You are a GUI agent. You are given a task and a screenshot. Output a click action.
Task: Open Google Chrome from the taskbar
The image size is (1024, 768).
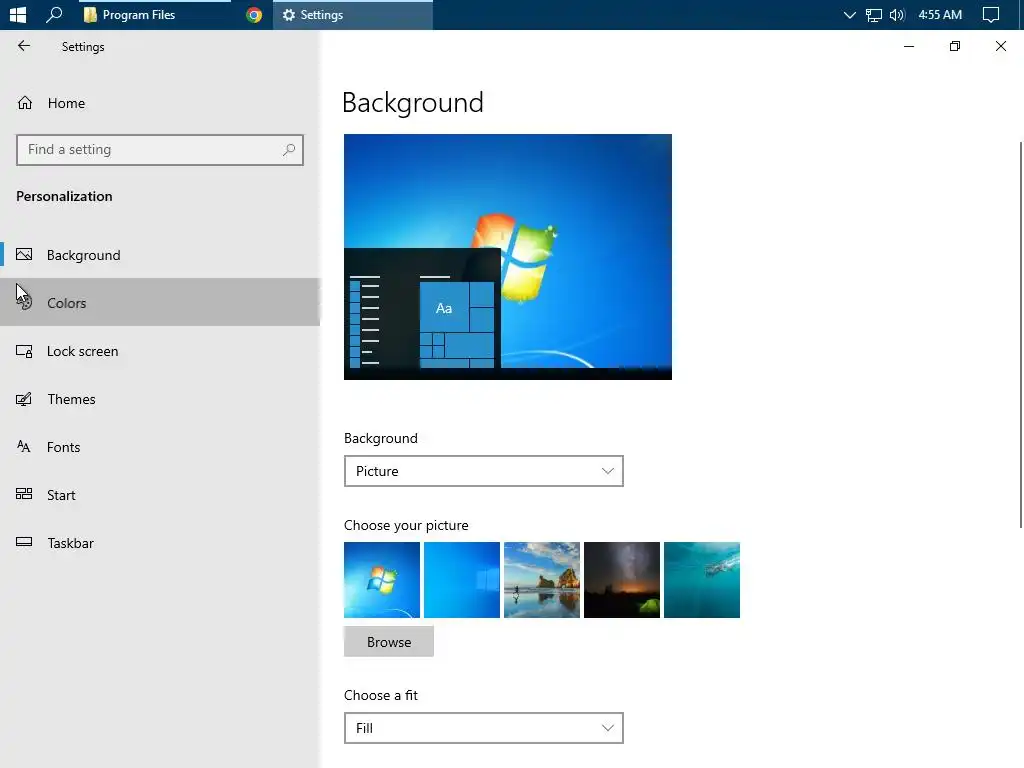254,14
